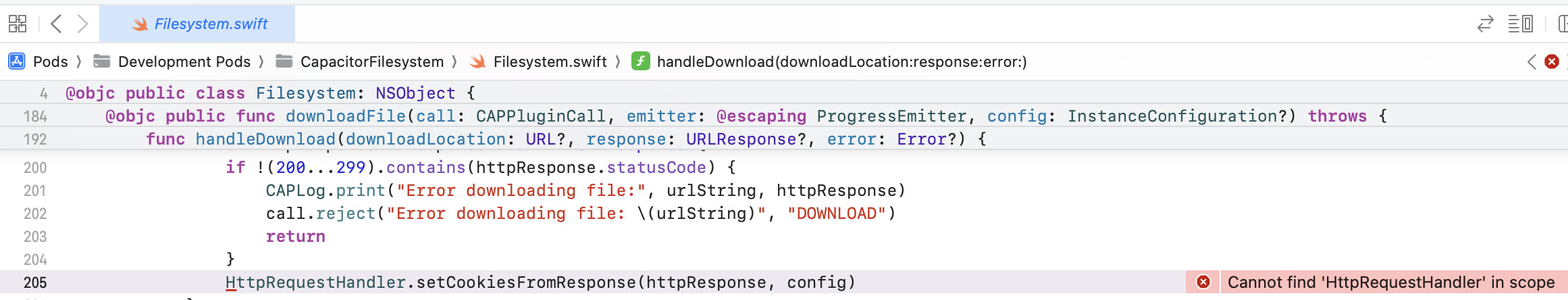This screenshot has width=1568, height=300.
Task: Toggle the code review swap arrows icon
Action: [x=1485, y=24]
